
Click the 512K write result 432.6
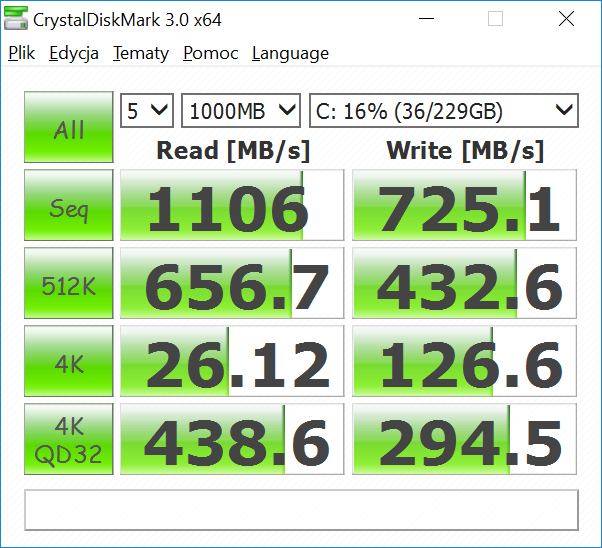tap(465, 283)
